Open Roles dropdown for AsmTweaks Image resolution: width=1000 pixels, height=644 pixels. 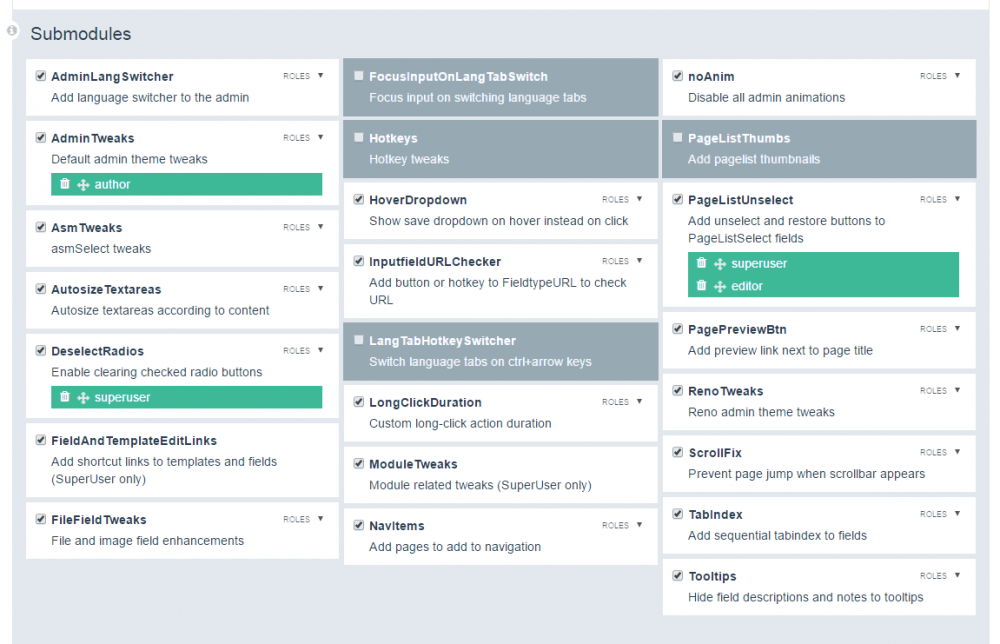point(304,227)
